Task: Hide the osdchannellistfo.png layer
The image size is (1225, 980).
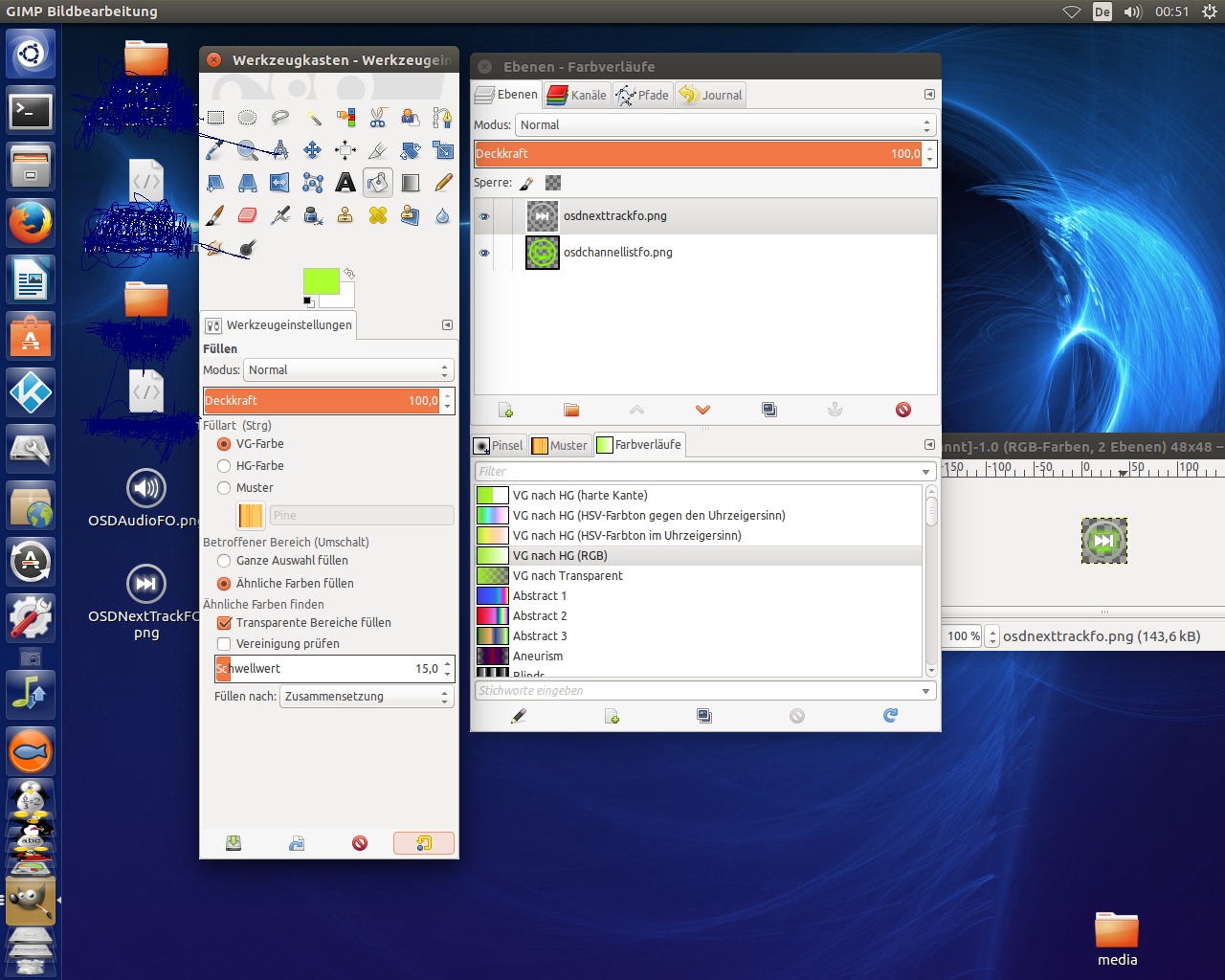Action: click(484, 253)
